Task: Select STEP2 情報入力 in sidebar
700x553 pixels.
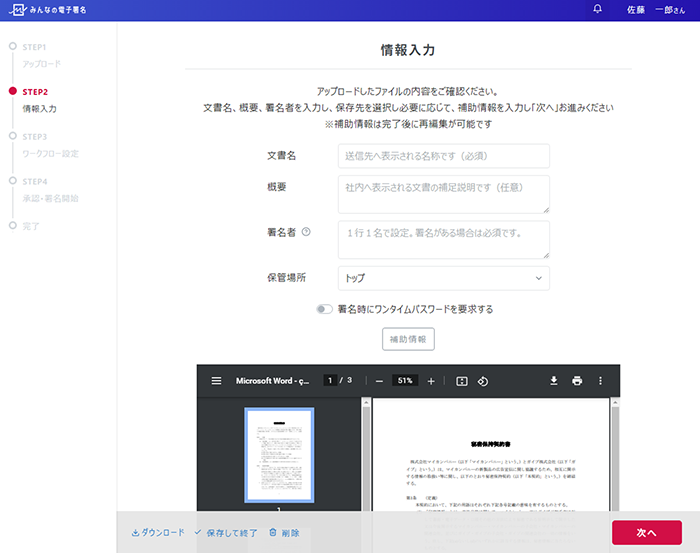Action: point(39,100)
